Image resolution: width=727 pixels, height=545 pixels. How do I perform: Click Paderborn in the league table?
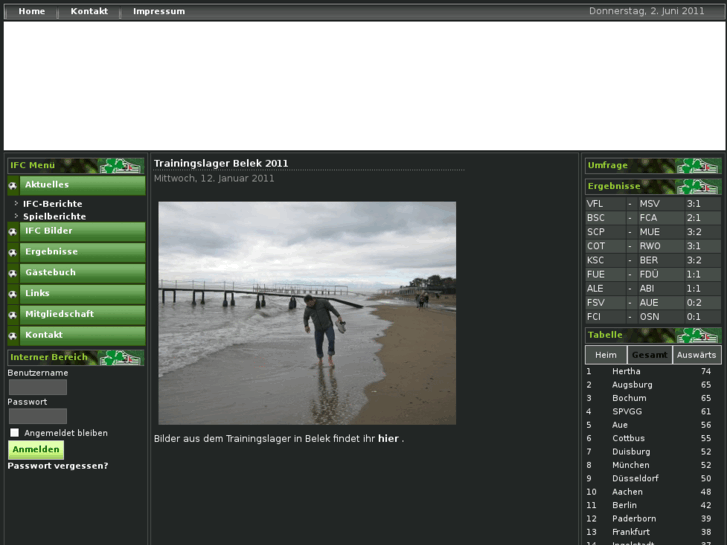pyautogui.click(x=634, y=519)
